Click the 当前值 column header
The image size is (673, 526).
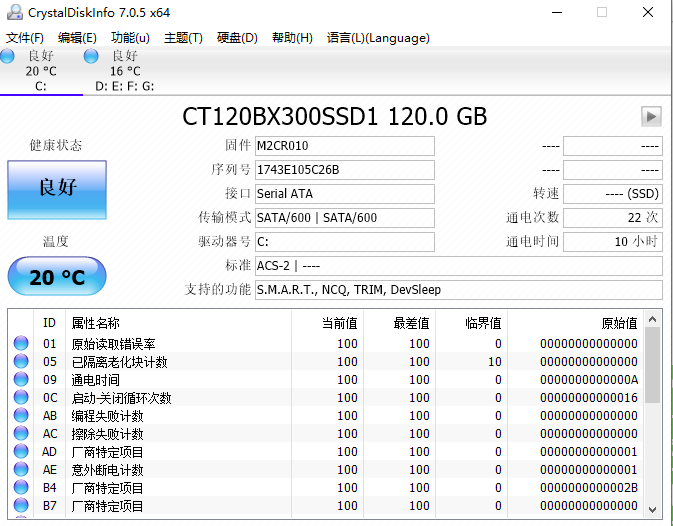tap(327, 323)
